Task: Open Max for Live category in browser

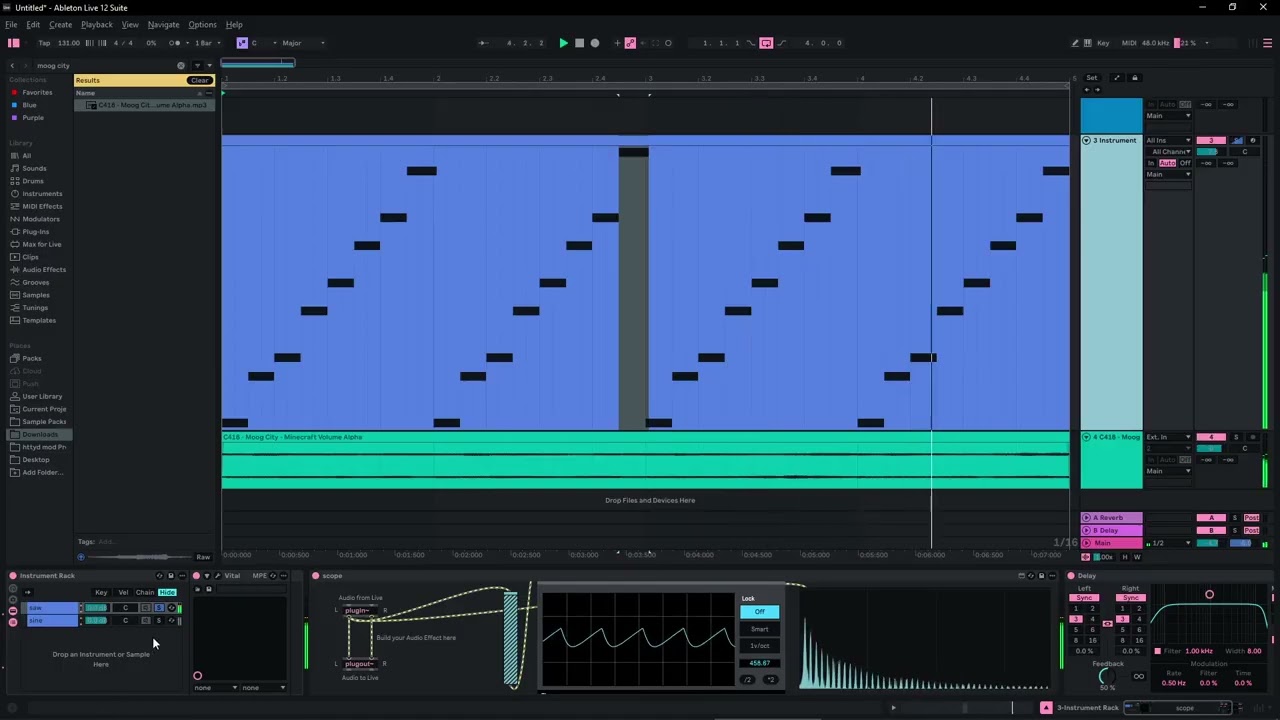Action: tap(41, 244)
